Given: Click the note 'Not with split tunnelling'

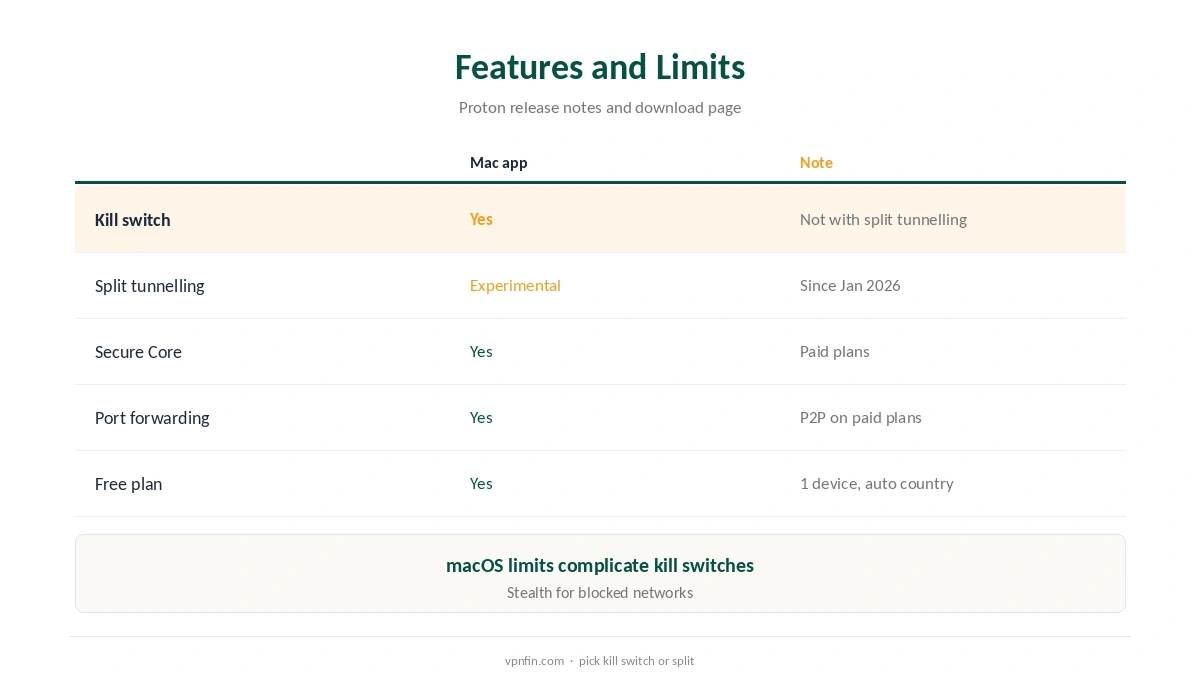Looking at the screenshot, I should pos(883,219).
